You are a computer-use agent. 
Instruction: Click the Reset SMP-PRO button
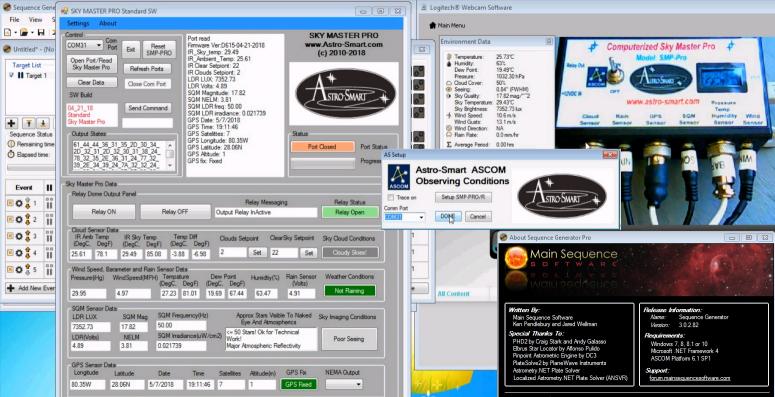tap(159, 49)
